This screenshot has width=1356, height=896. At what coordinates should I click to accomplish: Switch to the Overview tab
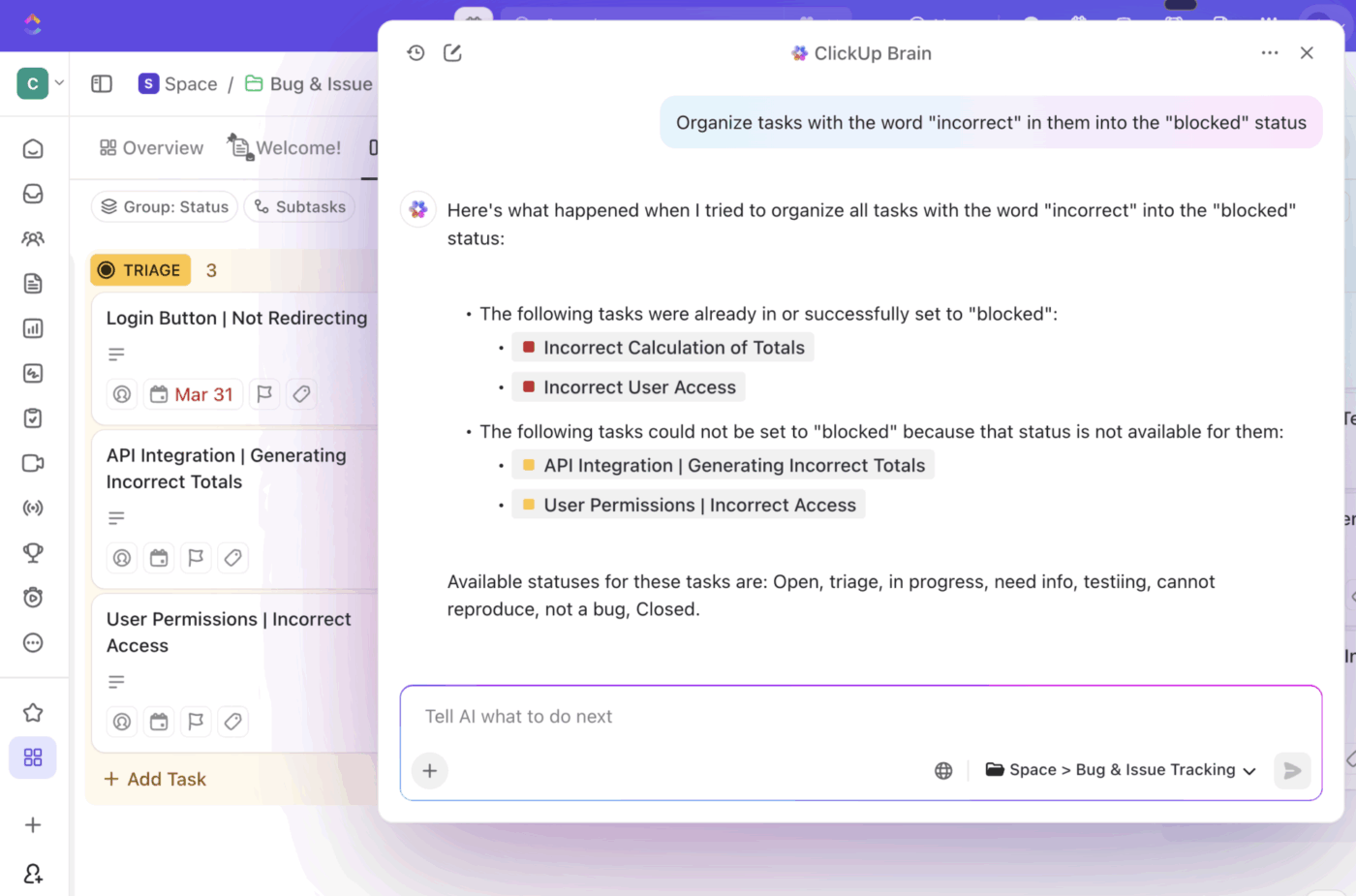(150, 147)
